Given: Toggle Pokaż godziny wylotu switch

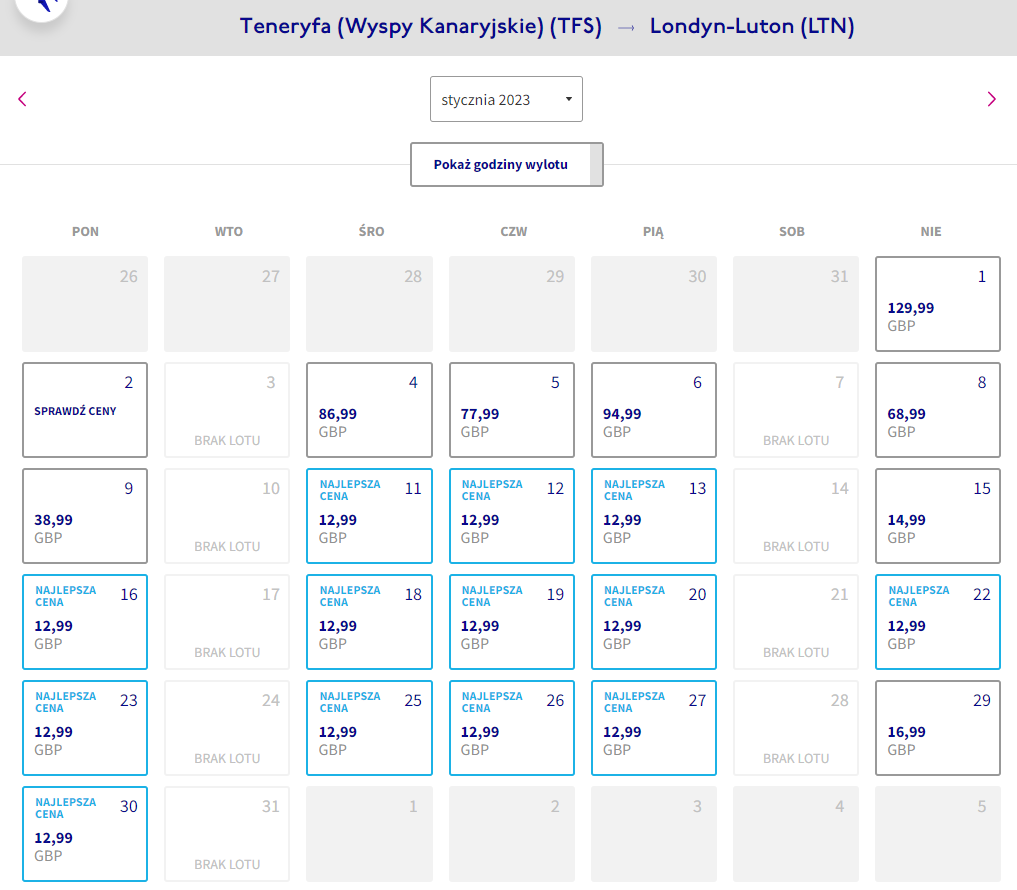Looking at the screenshot, I should (x=507, y=165).
